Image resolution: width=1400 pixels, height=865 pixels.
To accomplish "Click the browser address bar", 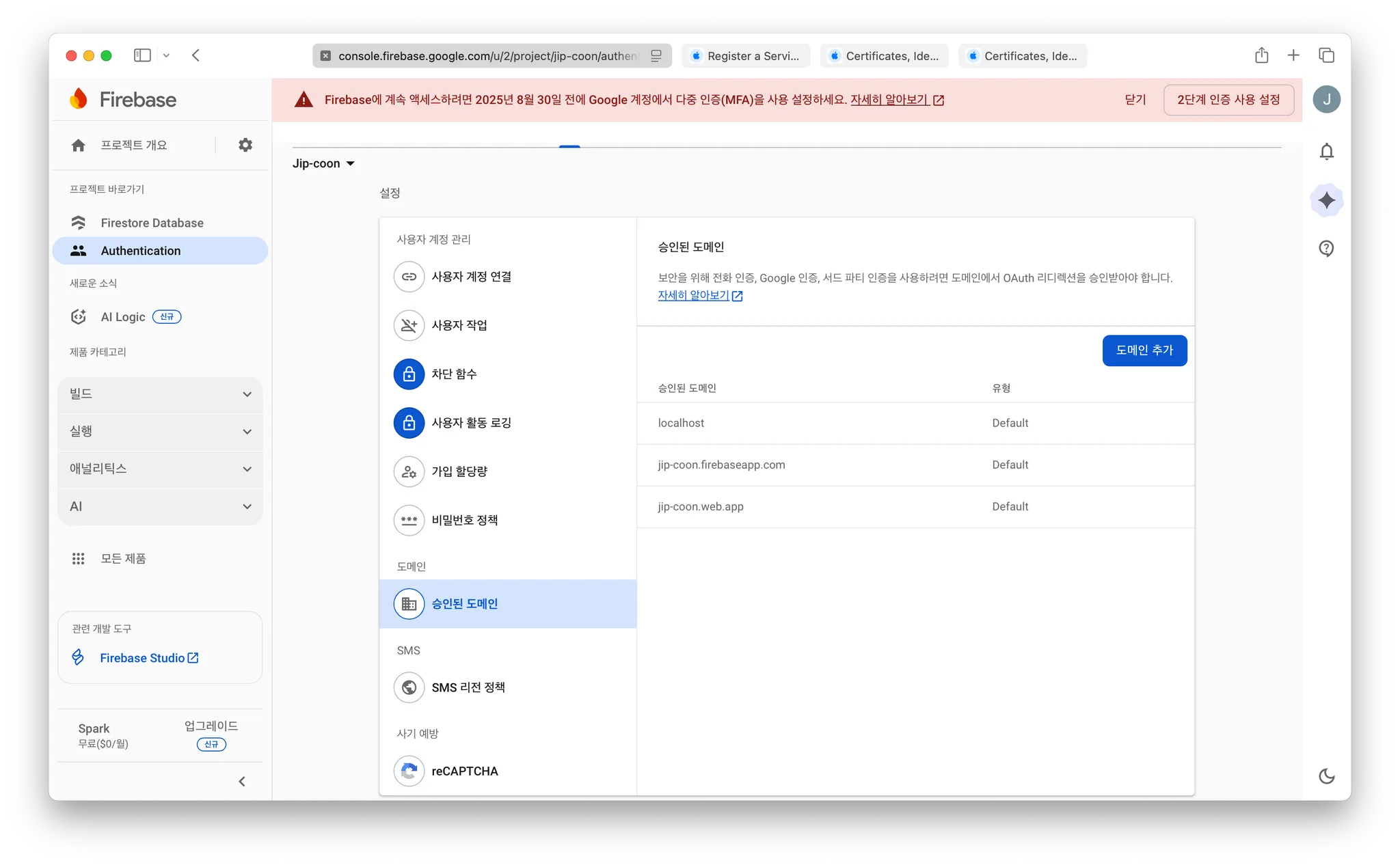I will click(x=487, y=56).
